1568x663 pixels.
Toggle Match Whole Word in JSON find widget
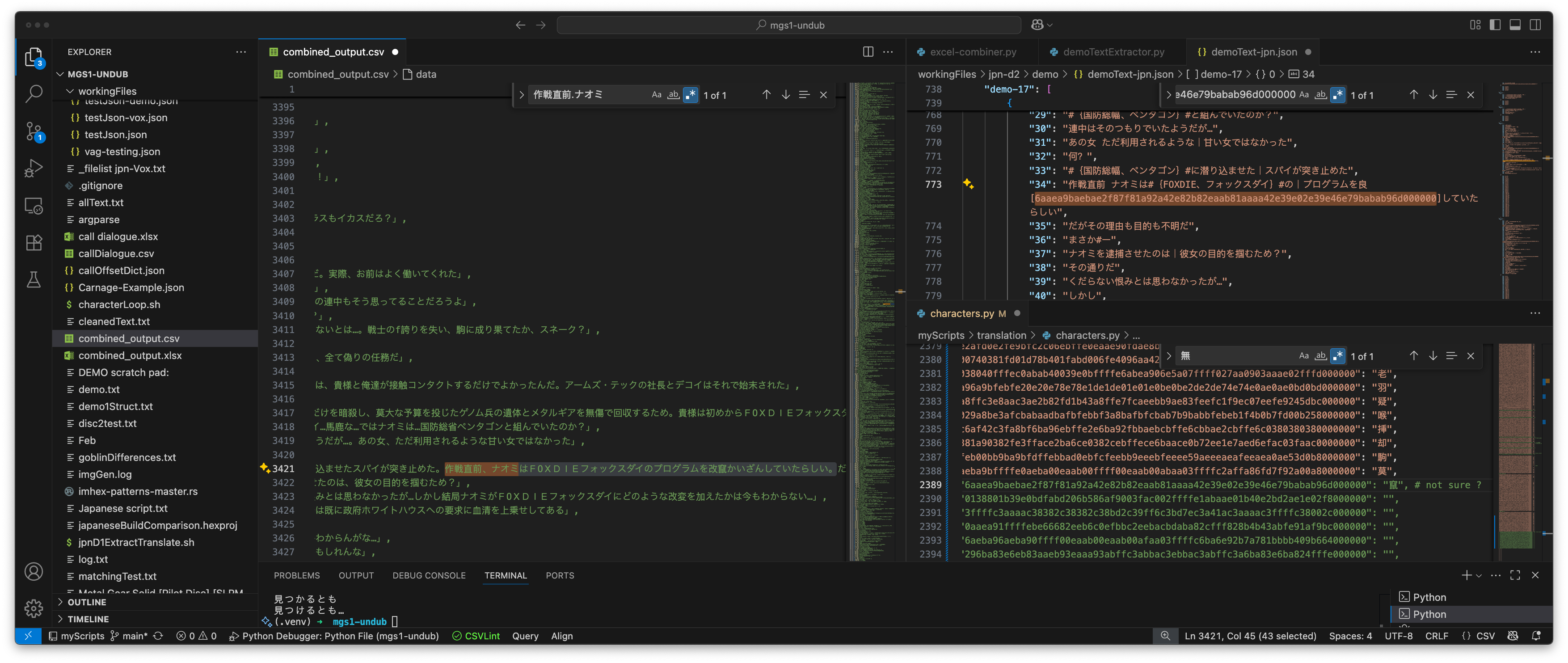(x=1320, y=95)
